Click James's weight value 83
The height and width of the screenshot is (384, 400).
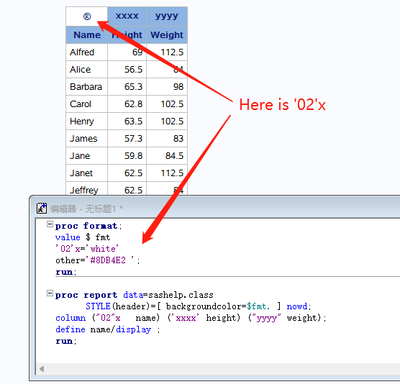click(x=178, y=139)
